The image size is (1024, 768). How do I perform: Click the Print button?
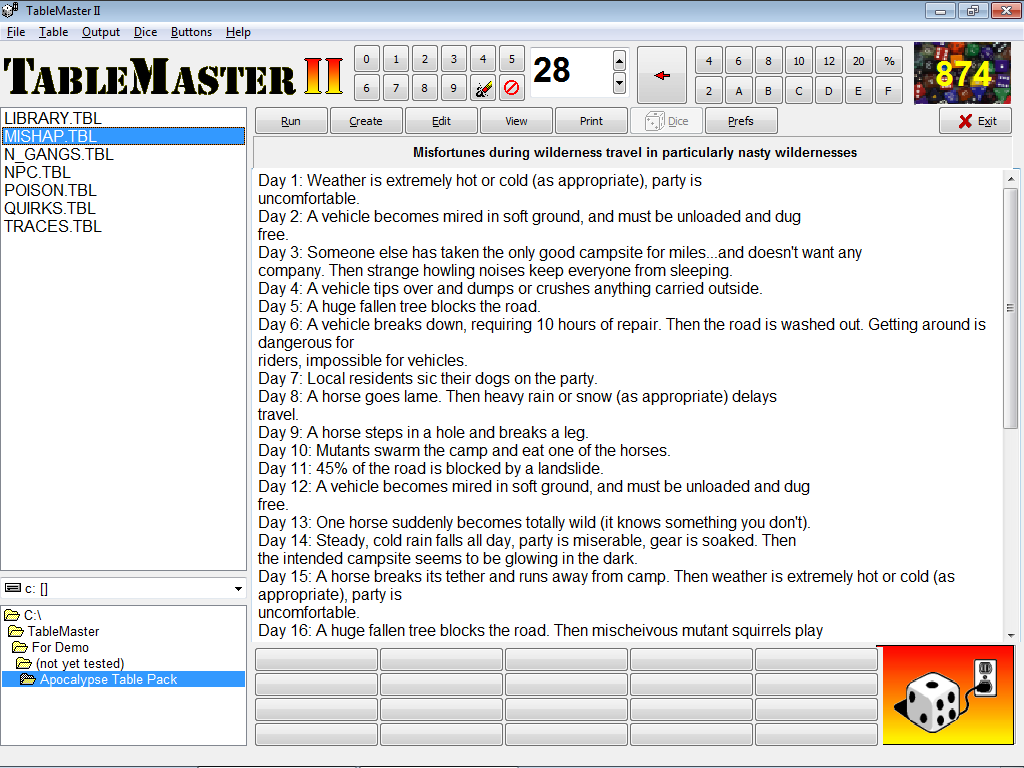[591, 121]
